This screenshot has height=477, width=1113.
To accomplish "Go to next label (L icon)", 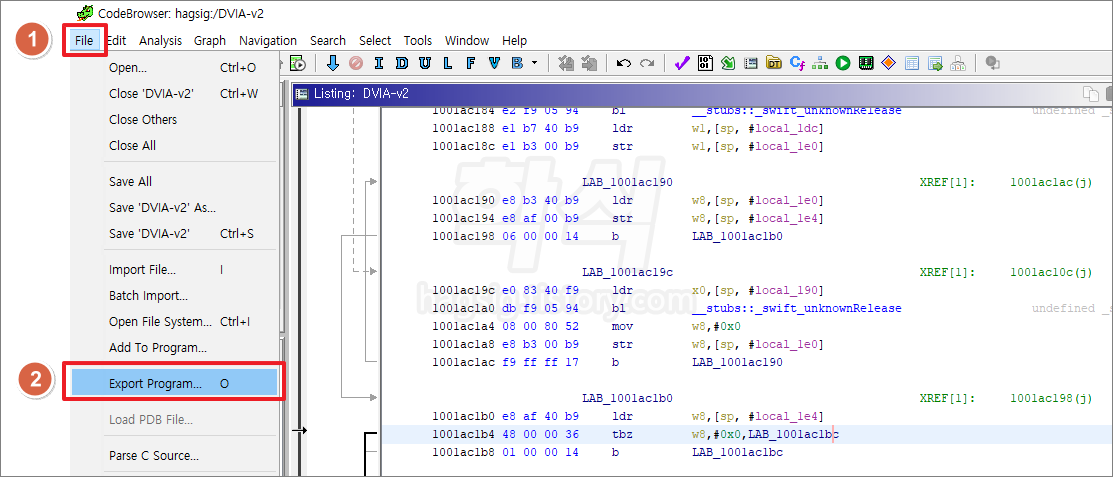I will [x=447, y=63].
